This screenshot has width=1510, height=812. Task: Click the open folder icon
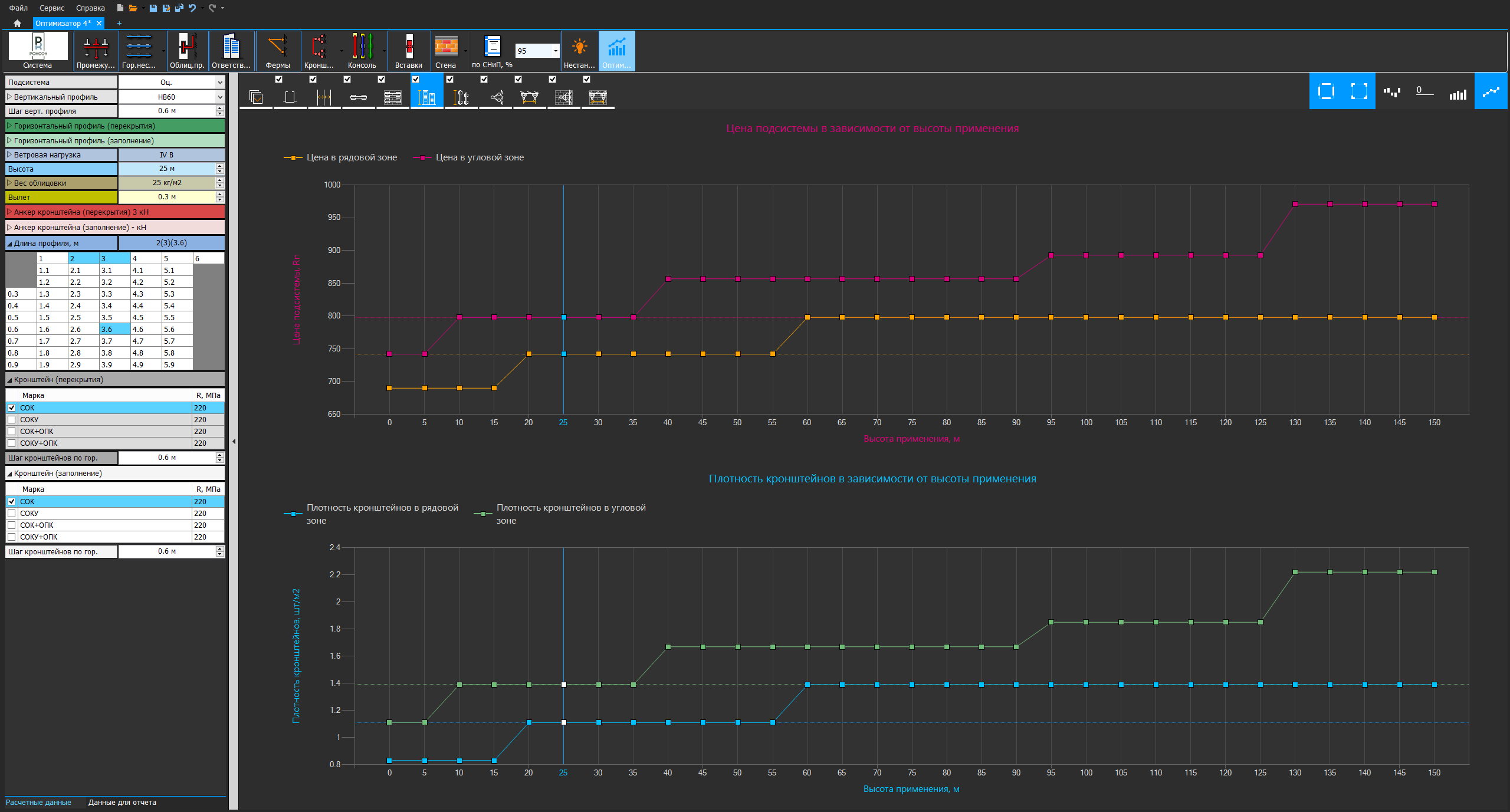[x=133, y=8]
